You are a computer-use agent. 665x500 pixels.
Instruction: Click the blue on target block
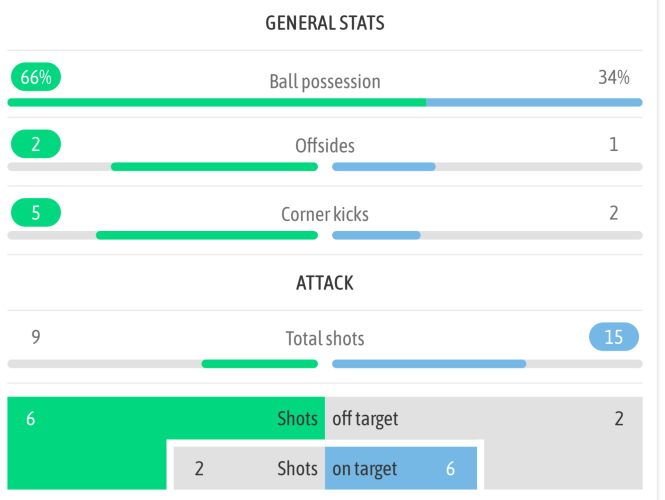tap(400, 468)
